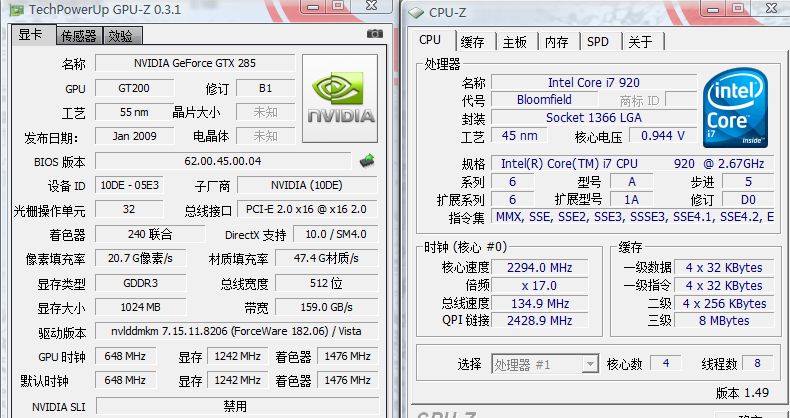Switch to the 传感器 tab in GPU-Z
790x418 pixels.
tap(78, 36)
